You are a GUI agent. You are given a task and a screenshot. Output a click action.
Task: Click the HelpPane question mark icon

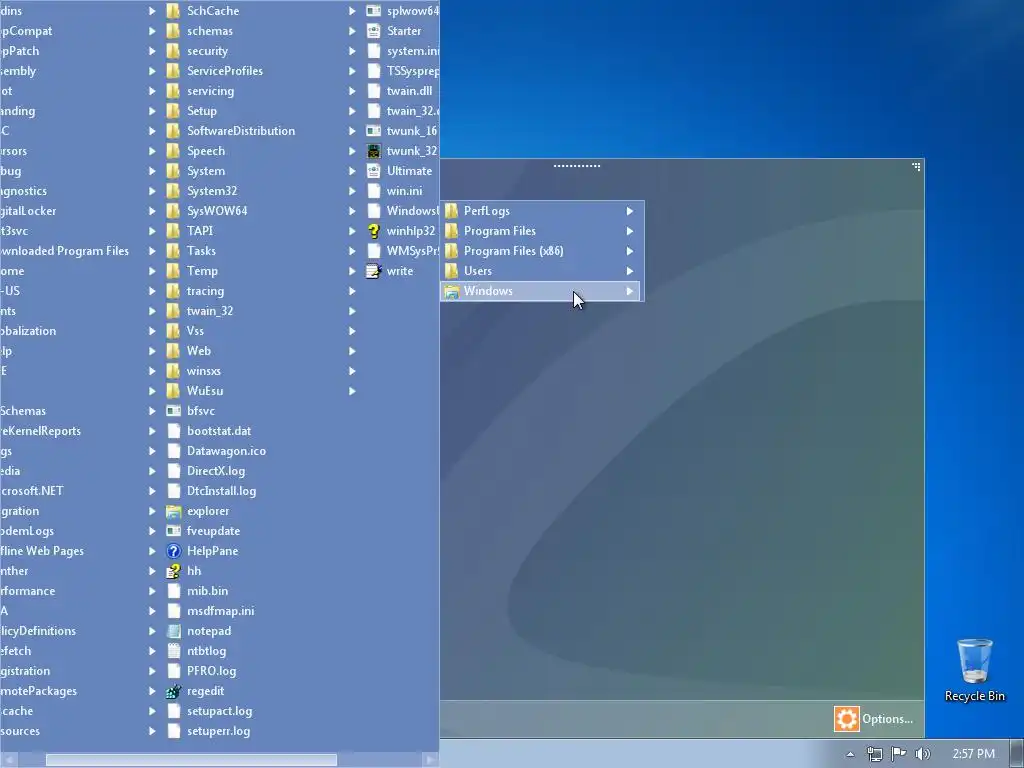coord(173,551)
